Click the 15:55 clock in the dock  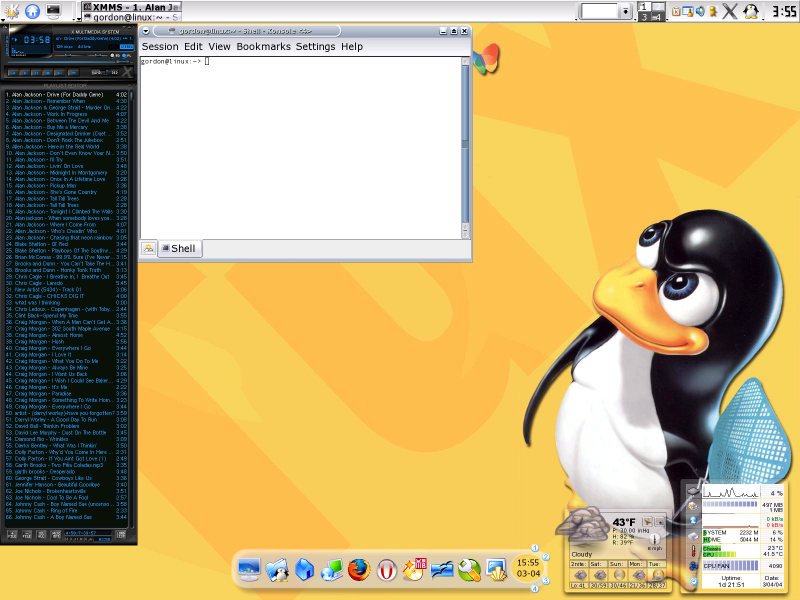tap(528, 563)
